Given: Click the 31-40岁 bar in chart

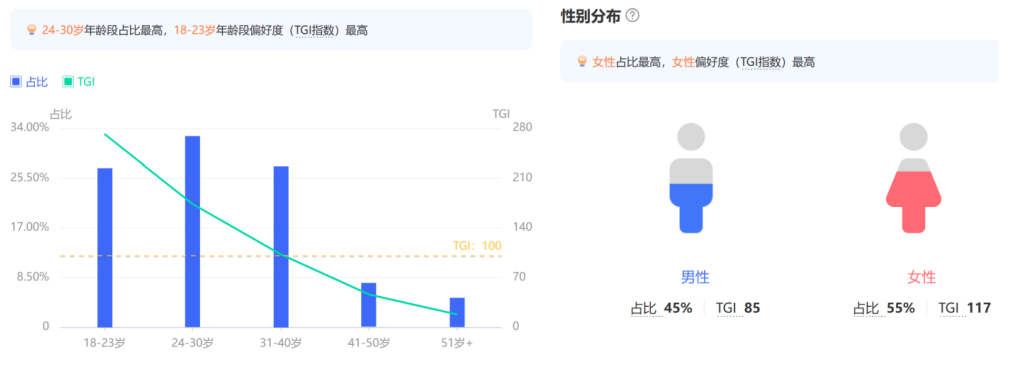Looking at the screenshot, I should tap(281, 246).
